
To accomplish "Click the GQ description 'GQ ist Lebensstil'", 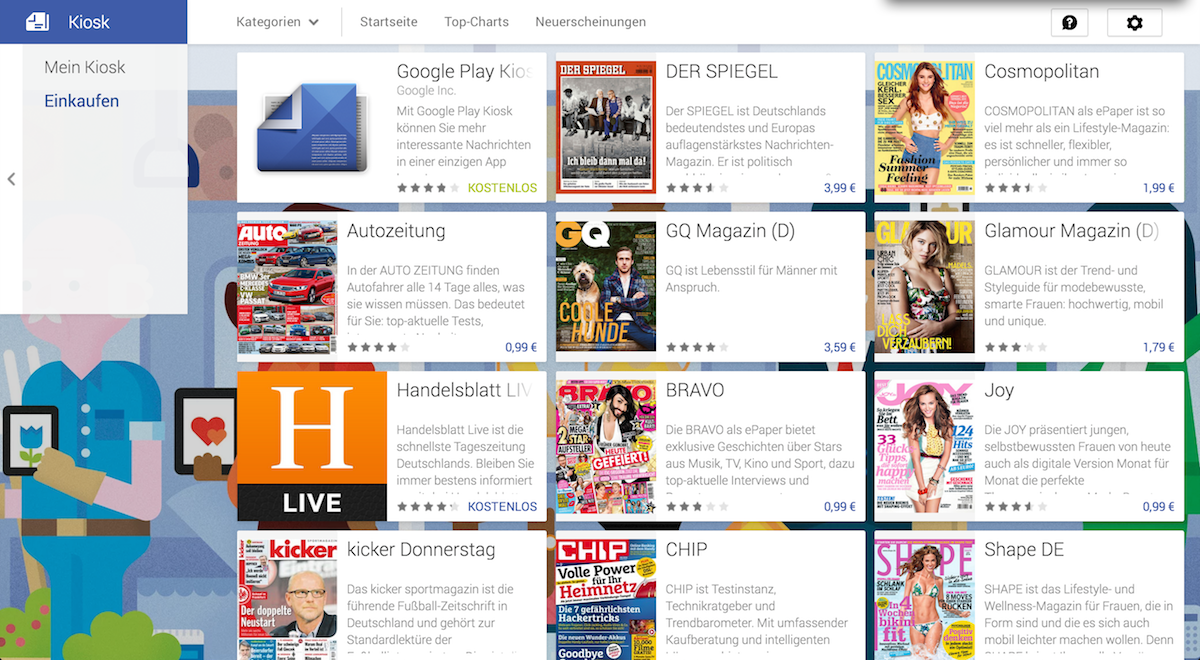I will [751, 278].
